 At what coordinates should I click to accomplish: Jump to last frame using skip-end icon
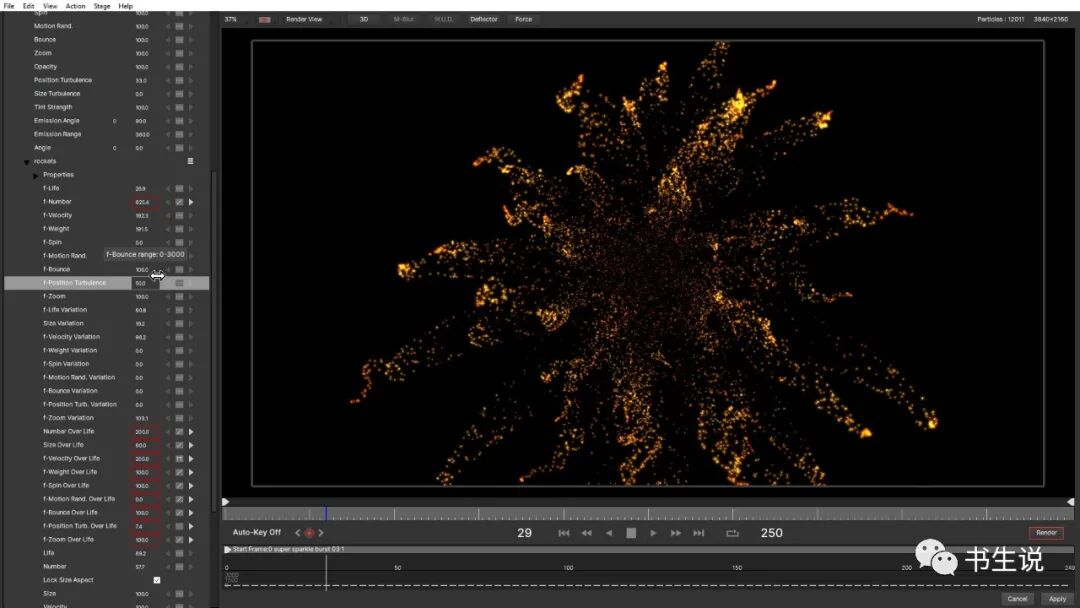coord(699,533)
